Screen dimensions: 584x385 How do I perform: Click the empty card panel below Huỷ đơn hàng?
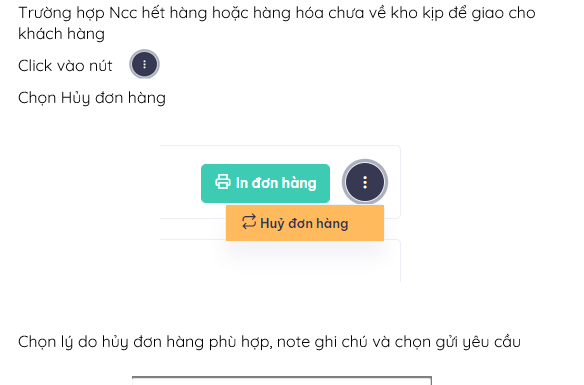(280, 262)
